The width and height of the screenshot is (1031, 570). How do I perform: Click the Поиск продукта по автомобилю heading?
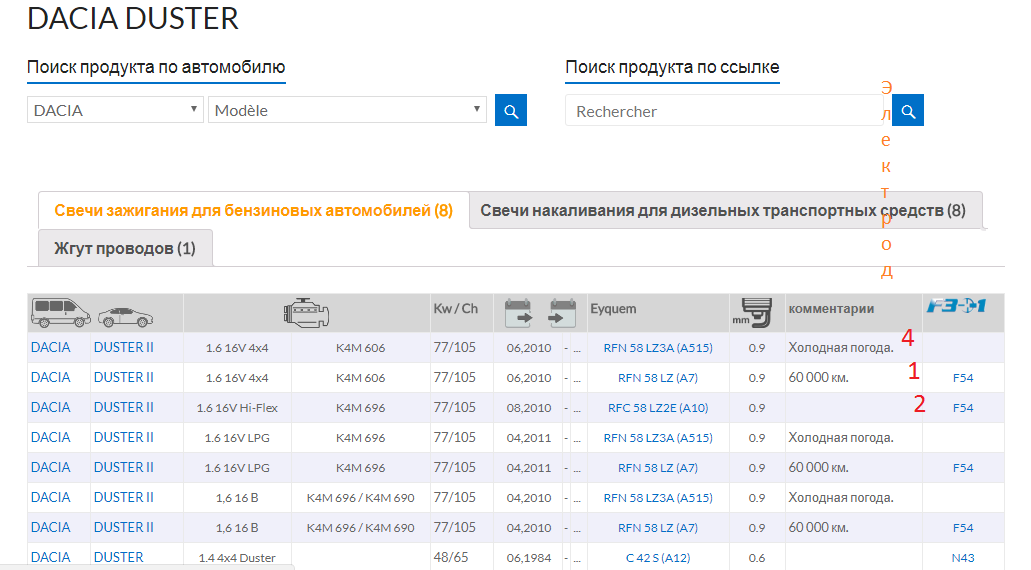pyautogui.click(x=156, y=67)
